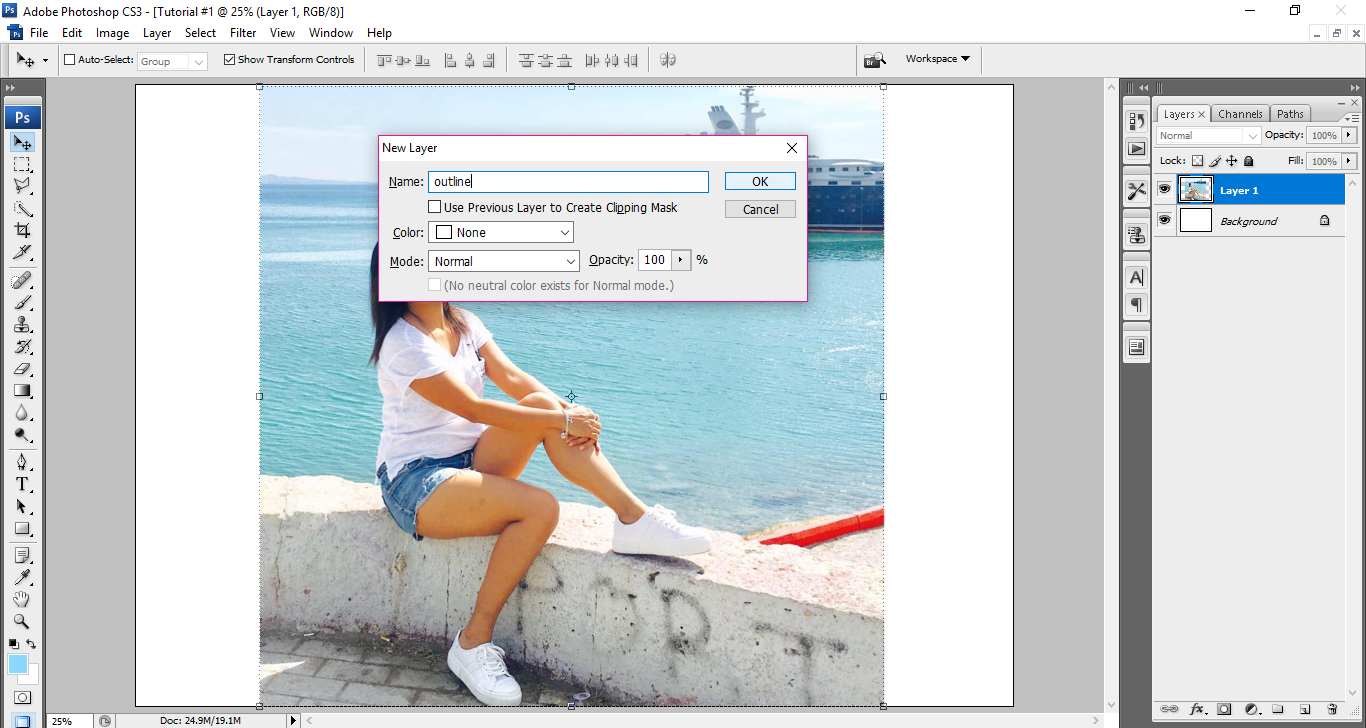Confirm new layer with OK button
Image resolution: width=1366 pixels, height=728 pixels.
coord(760,181)
